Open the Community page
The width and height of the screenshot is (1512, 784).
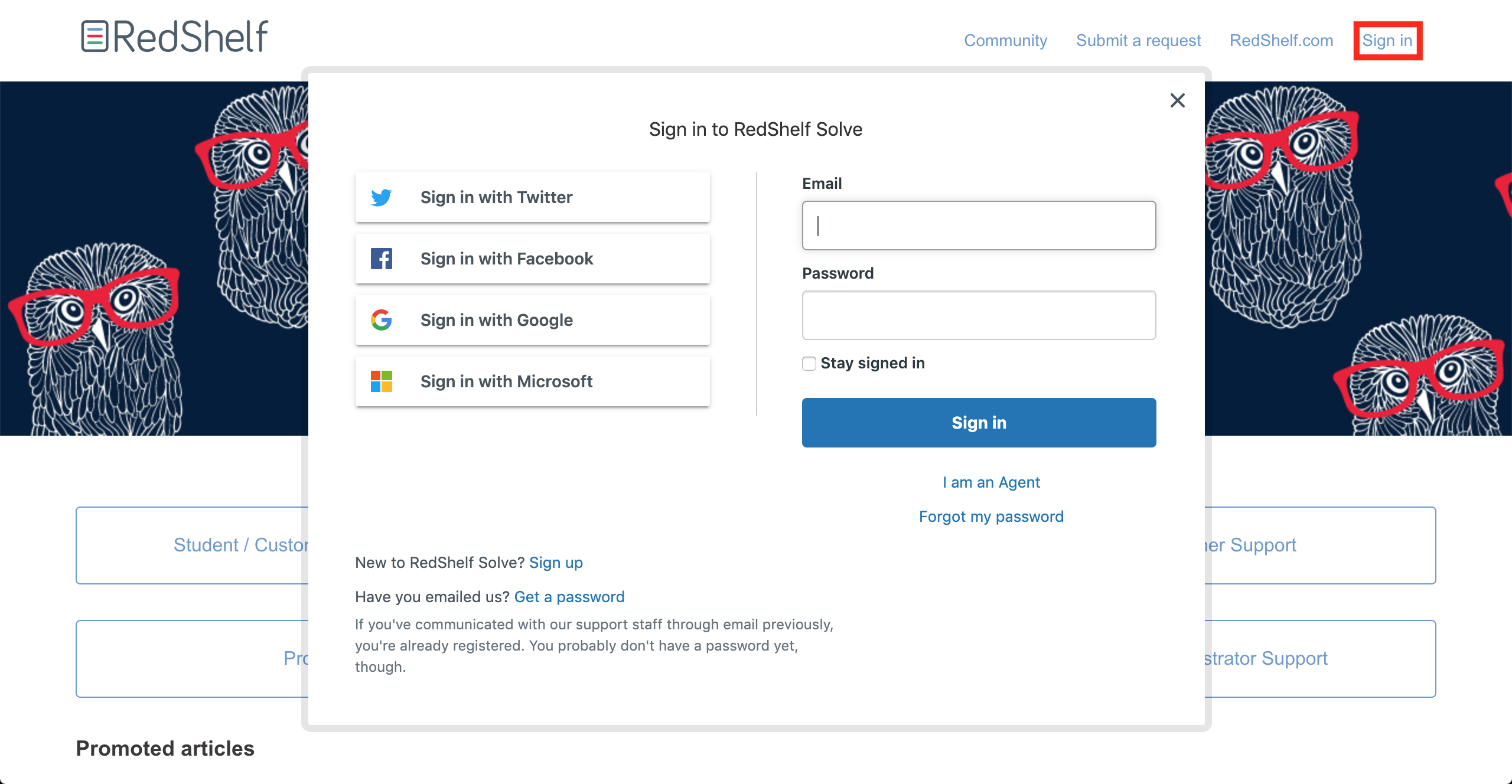point(1005,40)
